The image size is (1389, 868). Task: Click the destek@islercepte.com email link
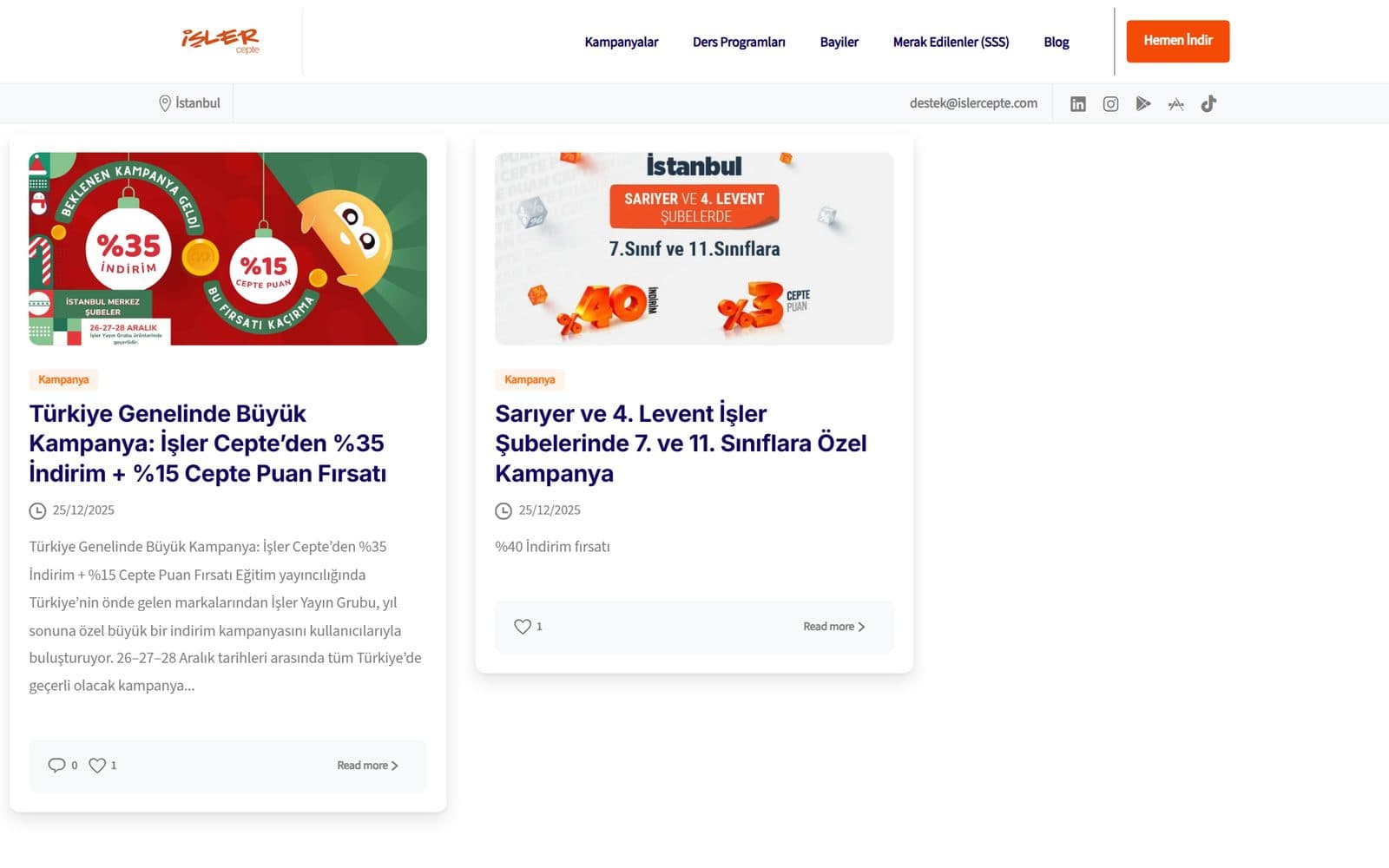tap(973, 103)
